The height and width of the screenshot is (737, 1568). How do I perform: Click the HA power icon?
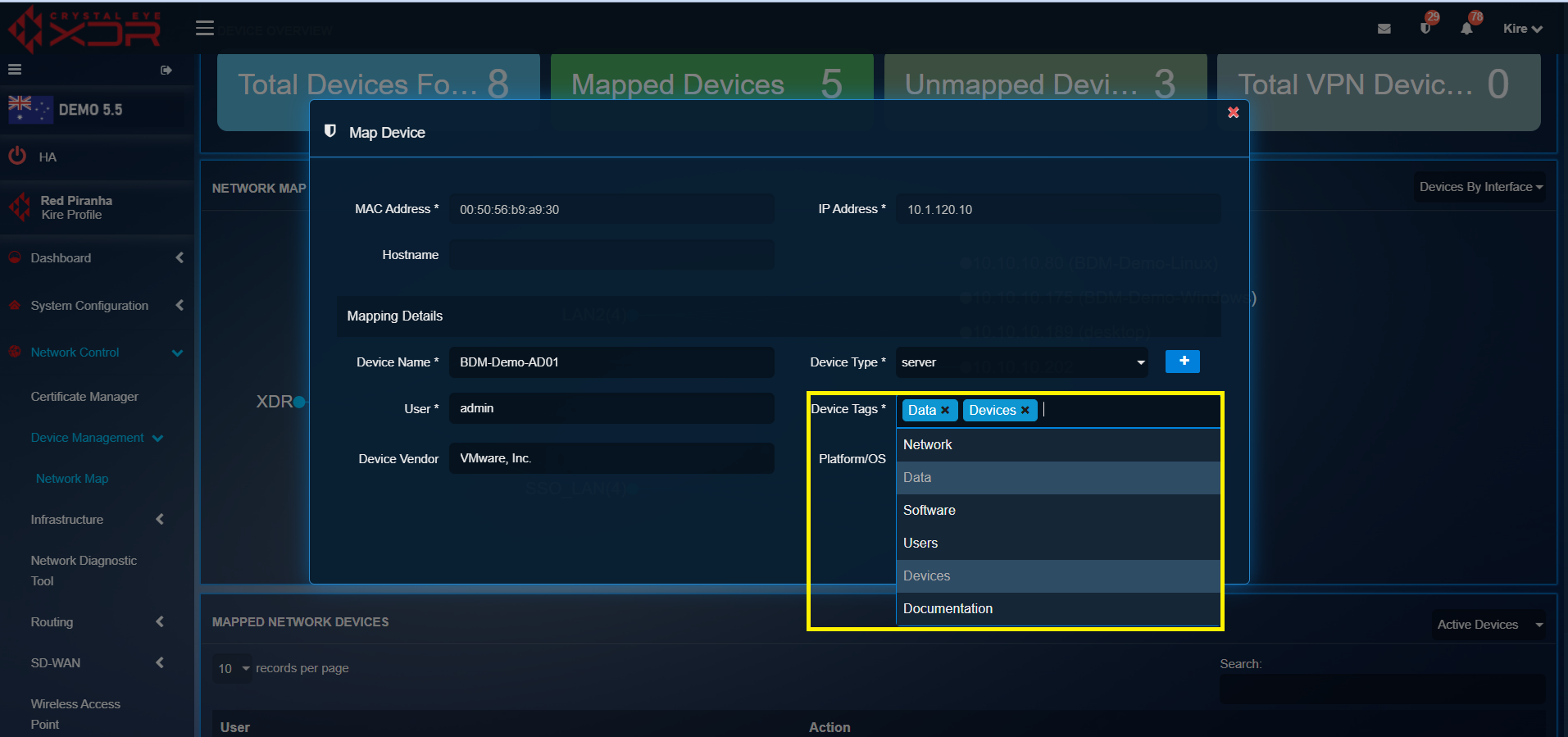click(x=17, y=156)
